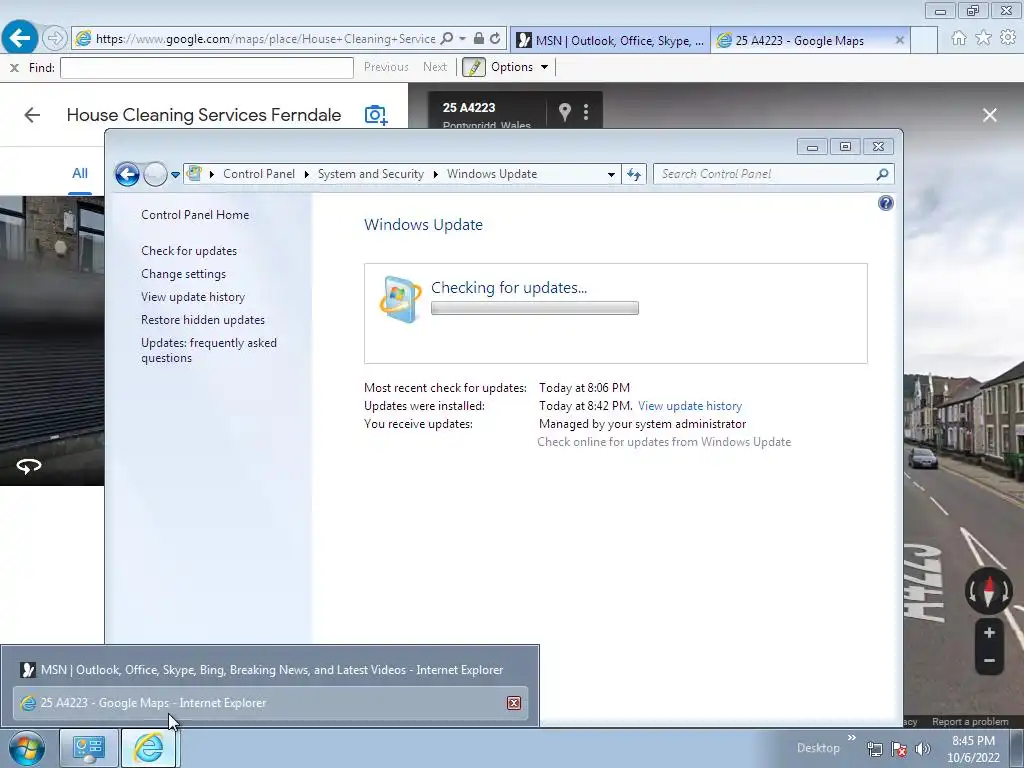Open IE Tools gear icon

[x=1008, y=39]
